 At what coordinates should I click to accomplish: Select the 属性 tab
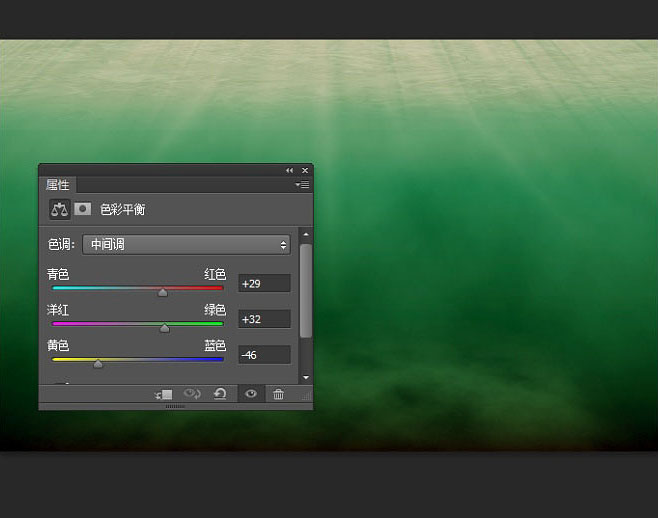pyautogui.click(x=57, y=185)
